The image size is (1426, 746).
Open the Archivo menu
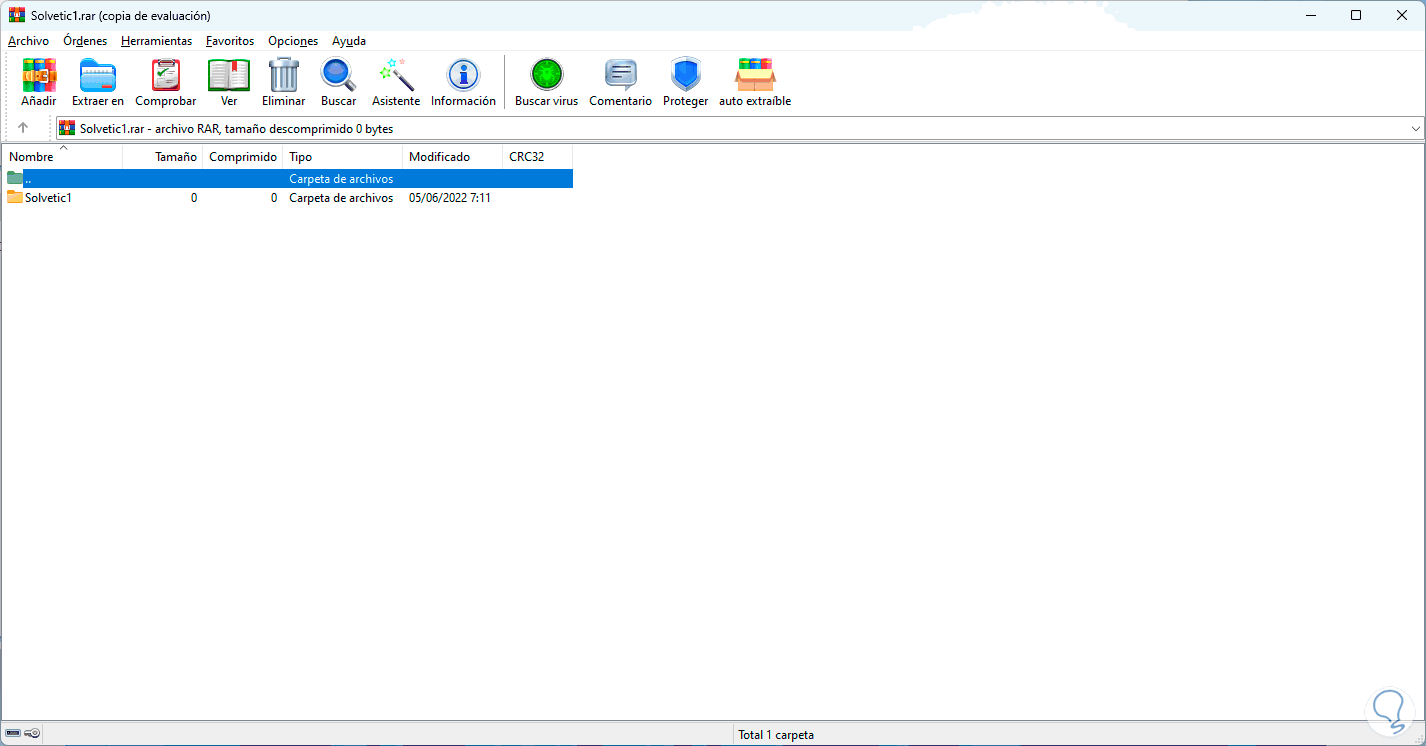click(28, 41)
